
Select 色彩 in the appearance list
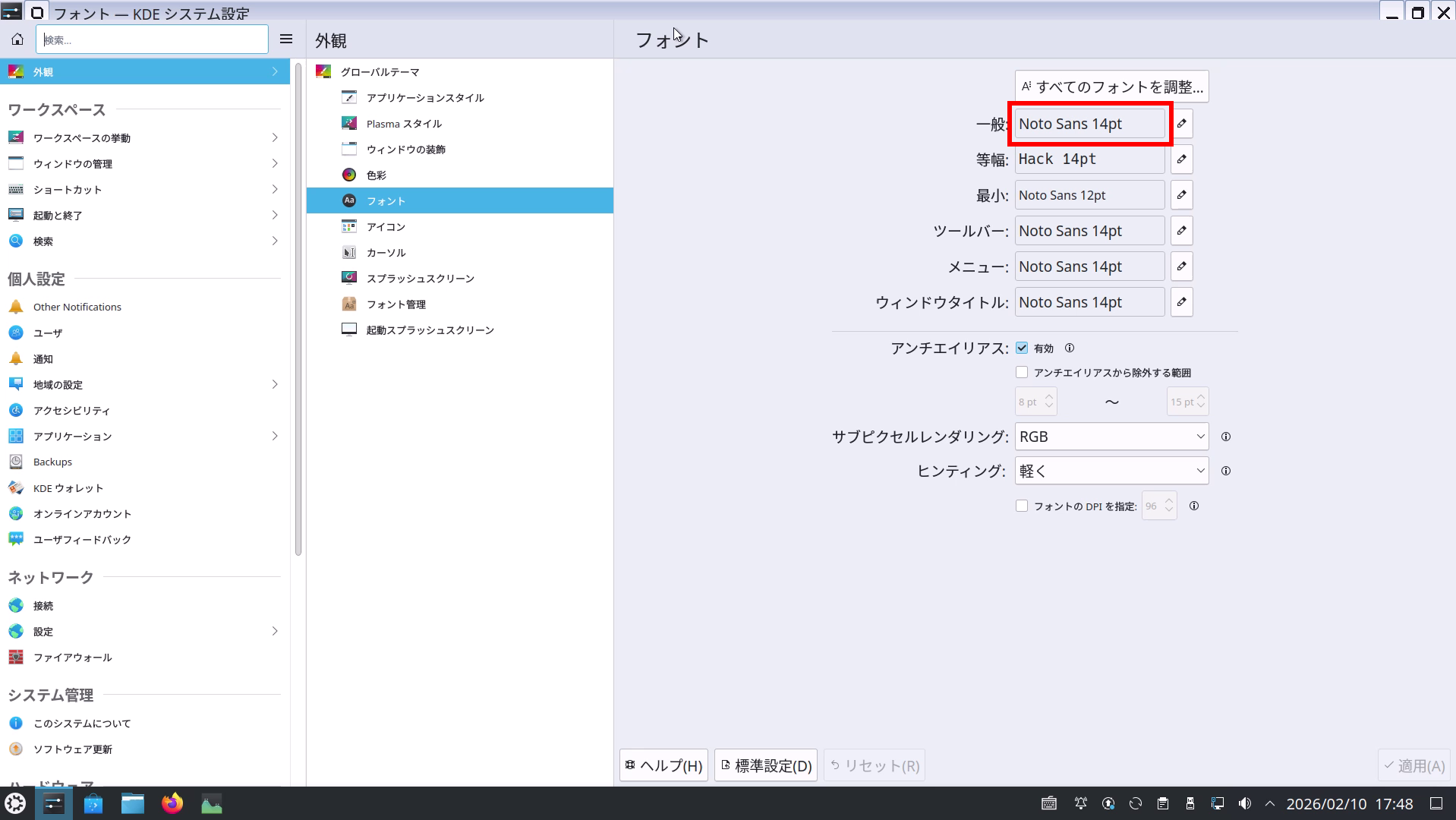(x=377, y=175)
